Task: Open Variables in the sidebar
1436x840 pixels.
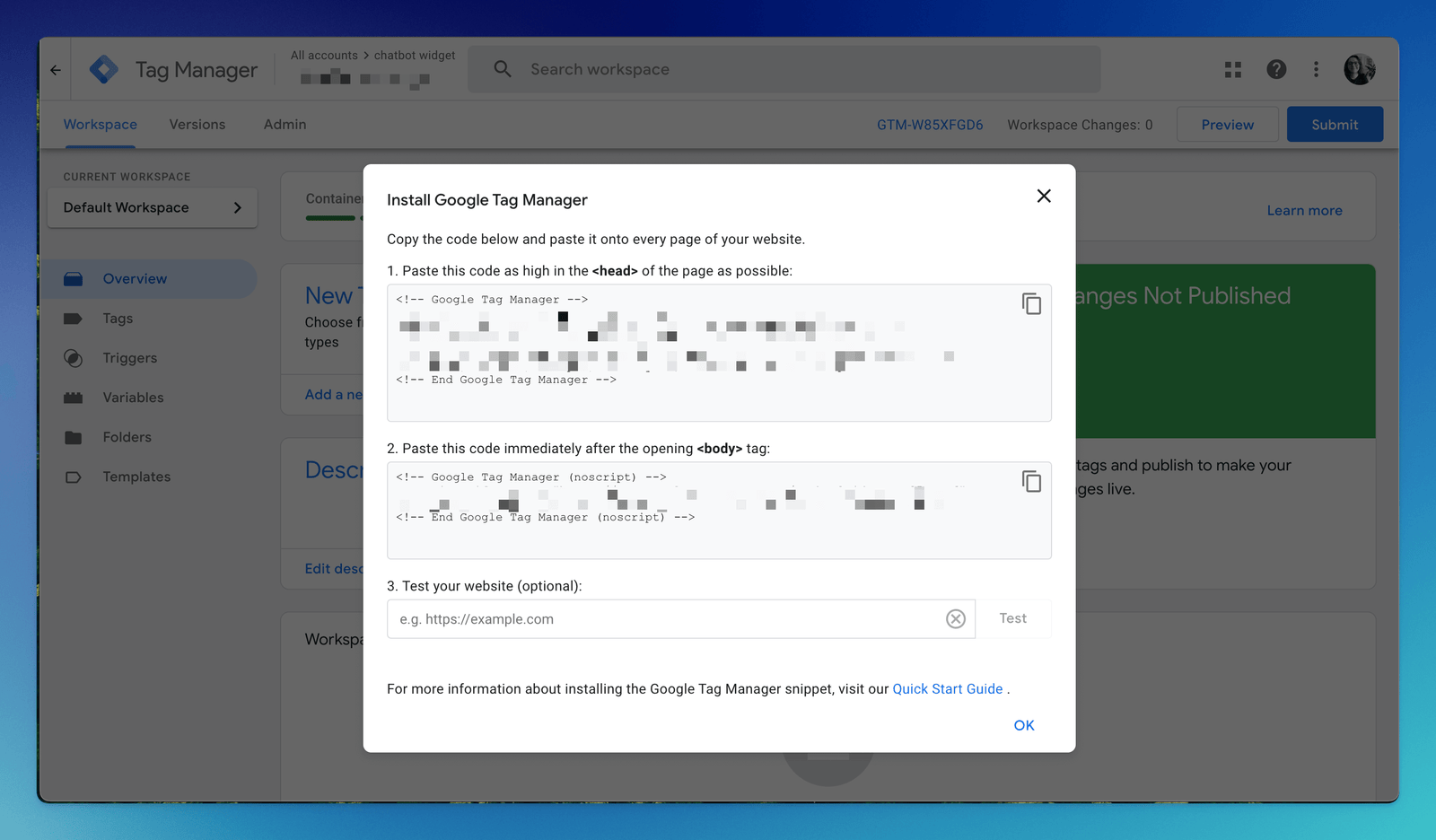Action: 133,398
